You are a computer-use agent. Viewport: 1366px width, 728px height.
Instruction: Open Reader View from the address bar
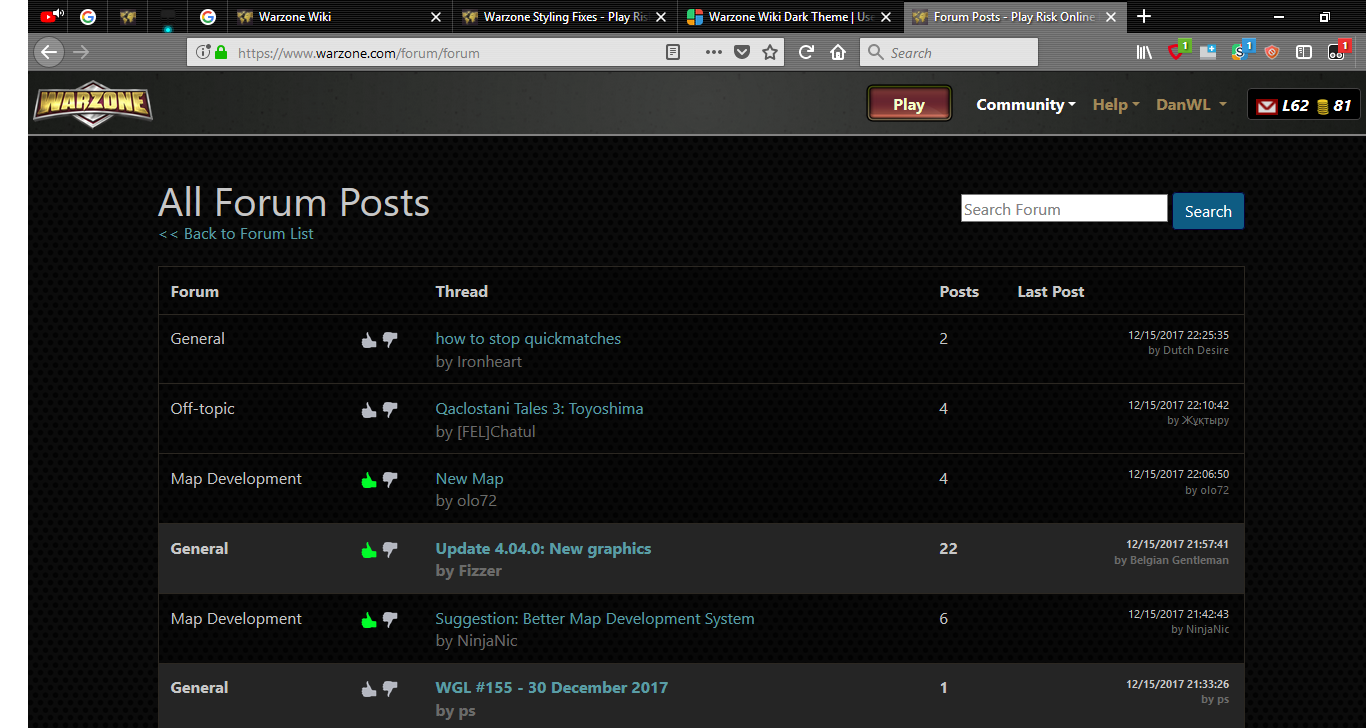(x=672, y=52)
